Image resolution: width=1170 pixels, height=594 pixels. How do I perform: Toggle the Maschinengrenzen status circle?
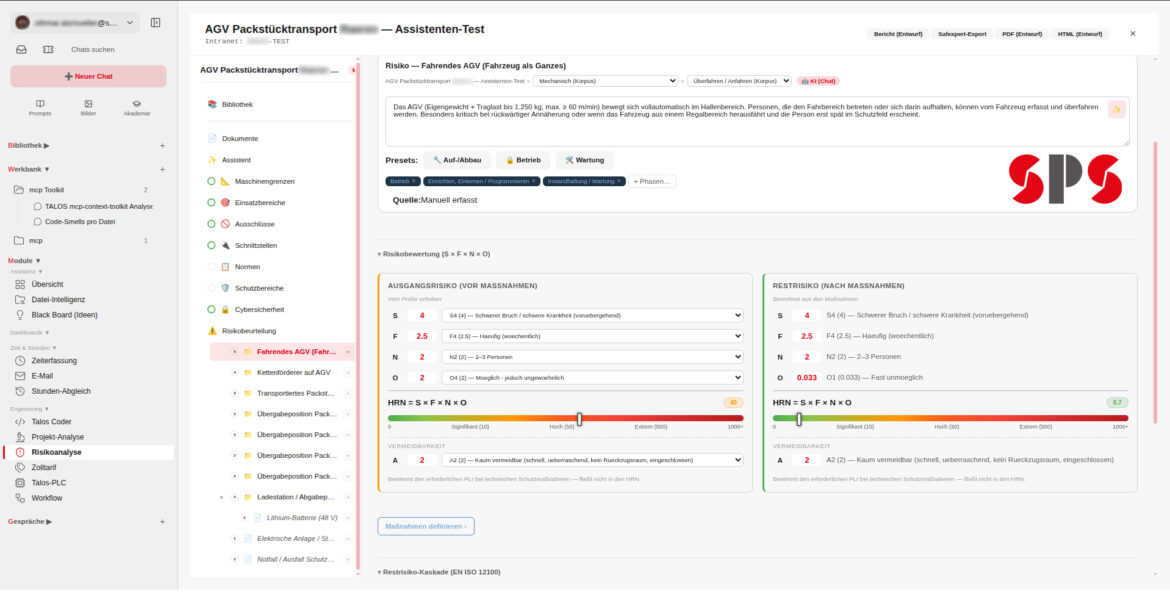click(211, 181)
